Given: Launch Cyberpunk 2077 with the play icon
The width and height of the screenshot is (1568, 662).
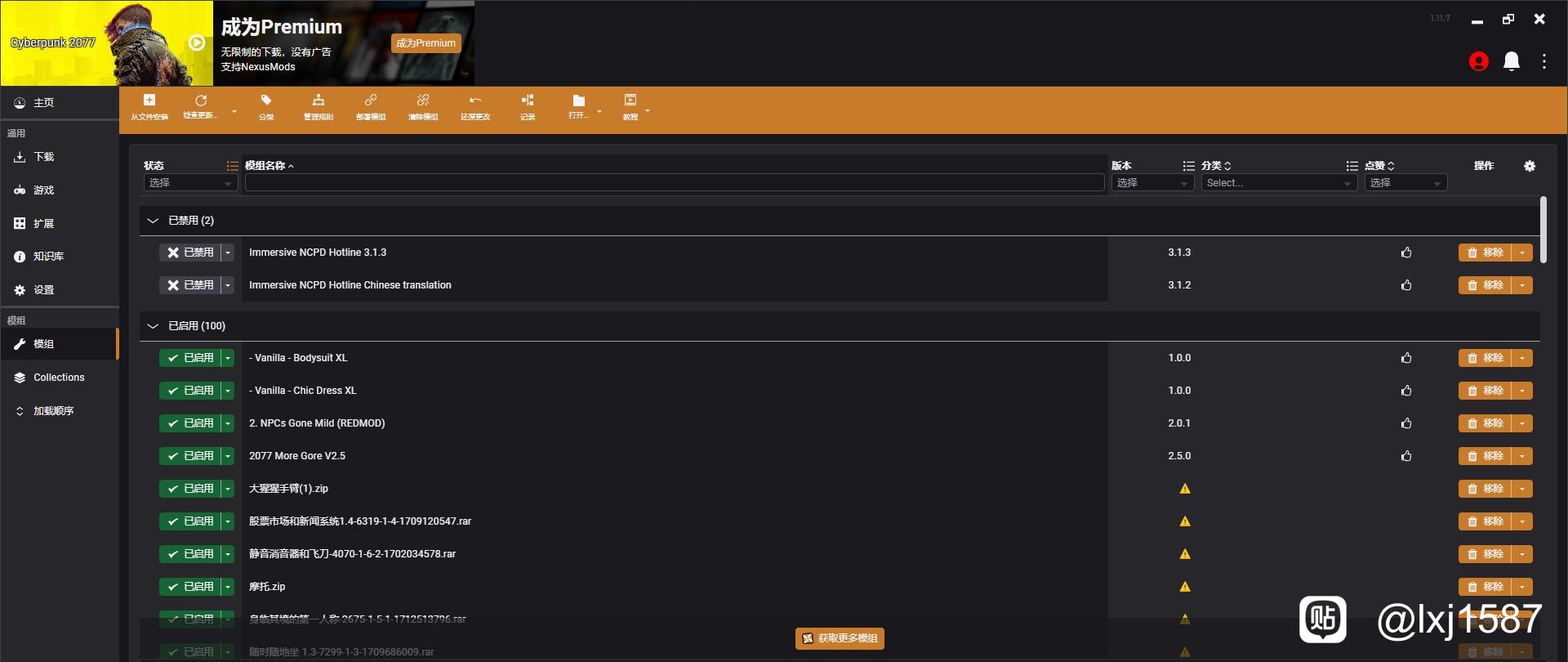Looking at the screenshot, I should [x=197, y=42].
